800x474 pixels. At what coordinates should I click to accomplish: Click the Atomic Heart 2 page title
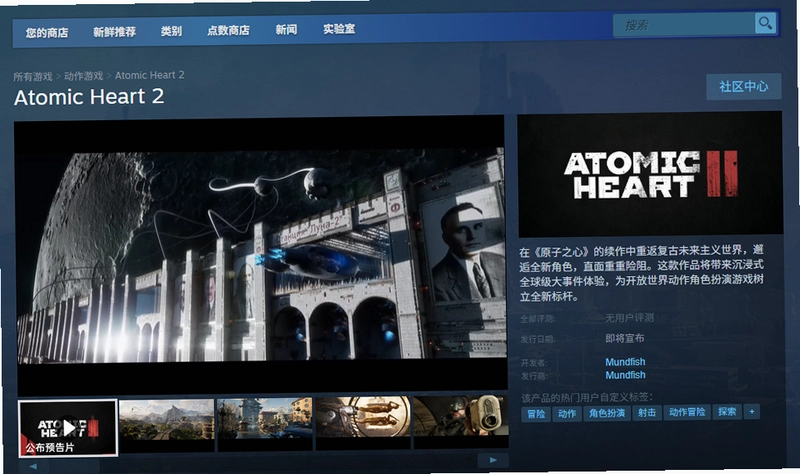tap(89, 97)
